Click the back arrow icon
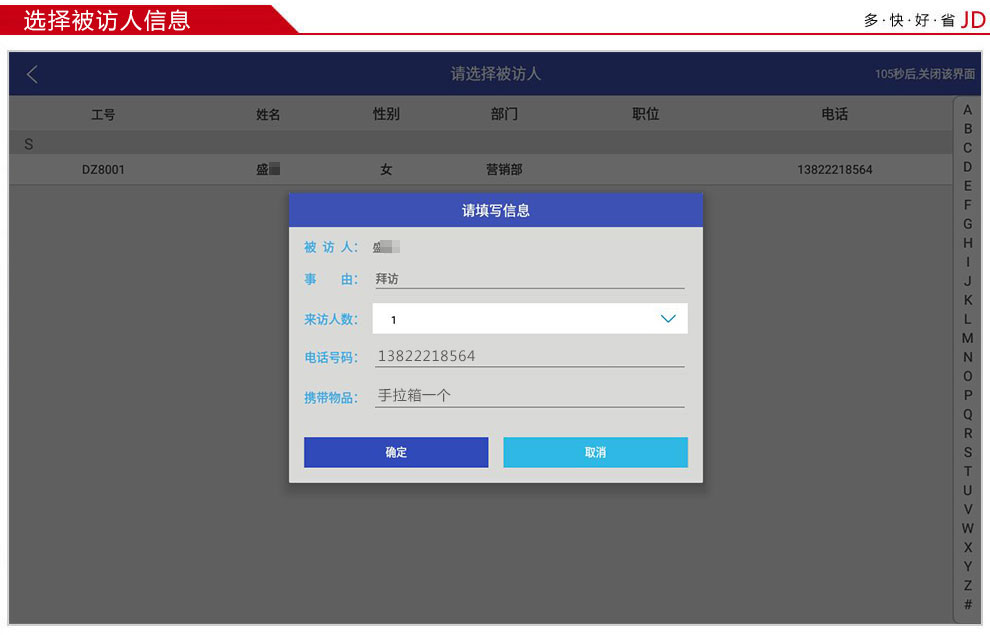The width and height of the screenshot is (990, 635). 32,74
